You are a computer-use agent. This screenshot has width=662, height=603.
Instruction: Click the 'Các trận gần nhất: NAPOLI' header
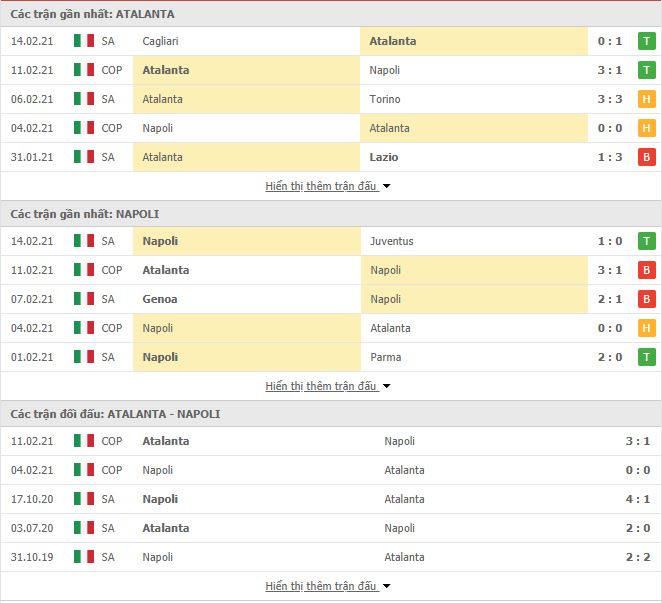pyautogui.click(x=85, y=214)
